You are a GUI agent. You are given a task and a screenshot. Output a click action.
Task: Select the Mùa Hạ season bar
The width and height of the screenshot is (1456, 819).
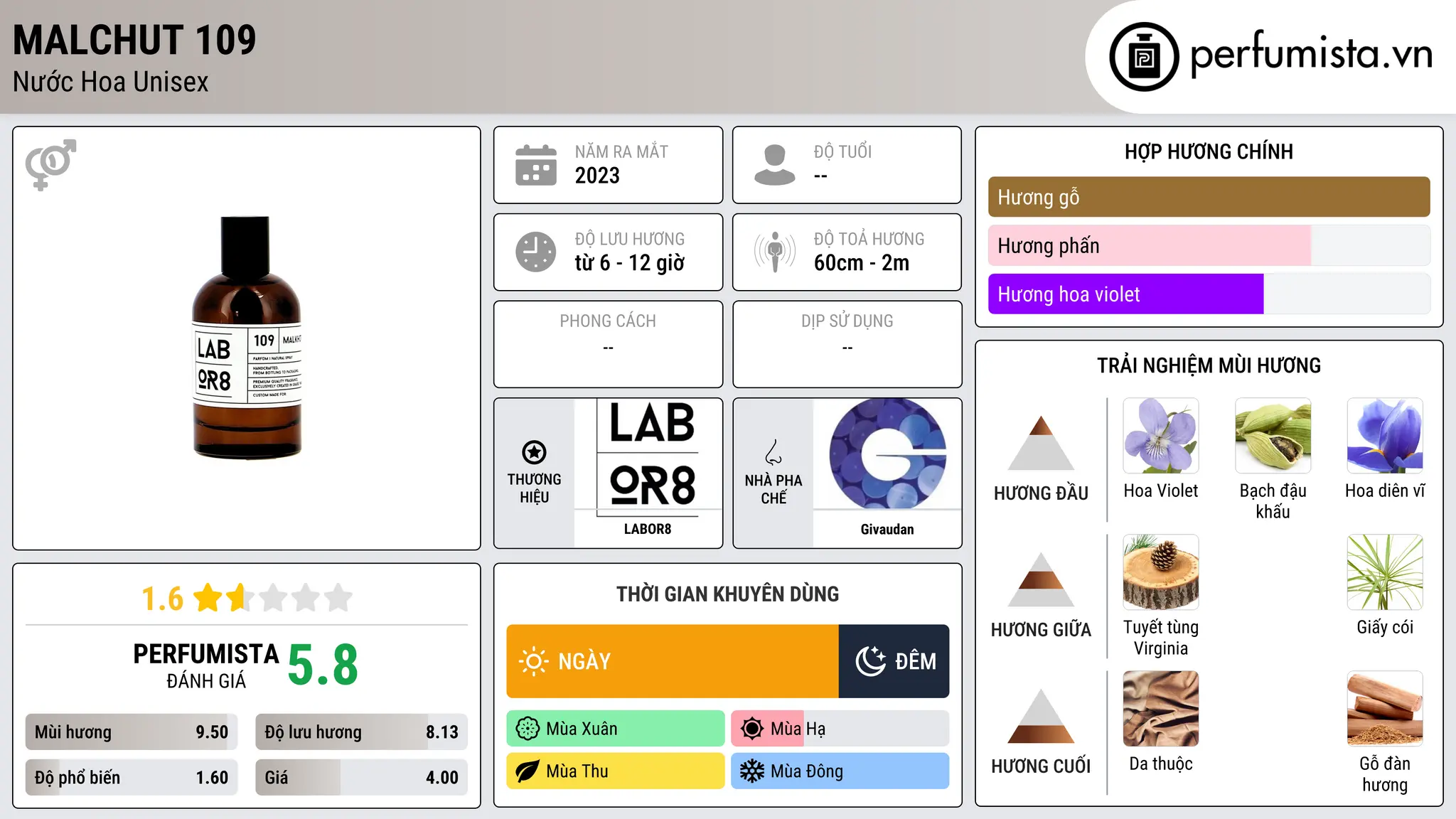[x=840, y=729]
